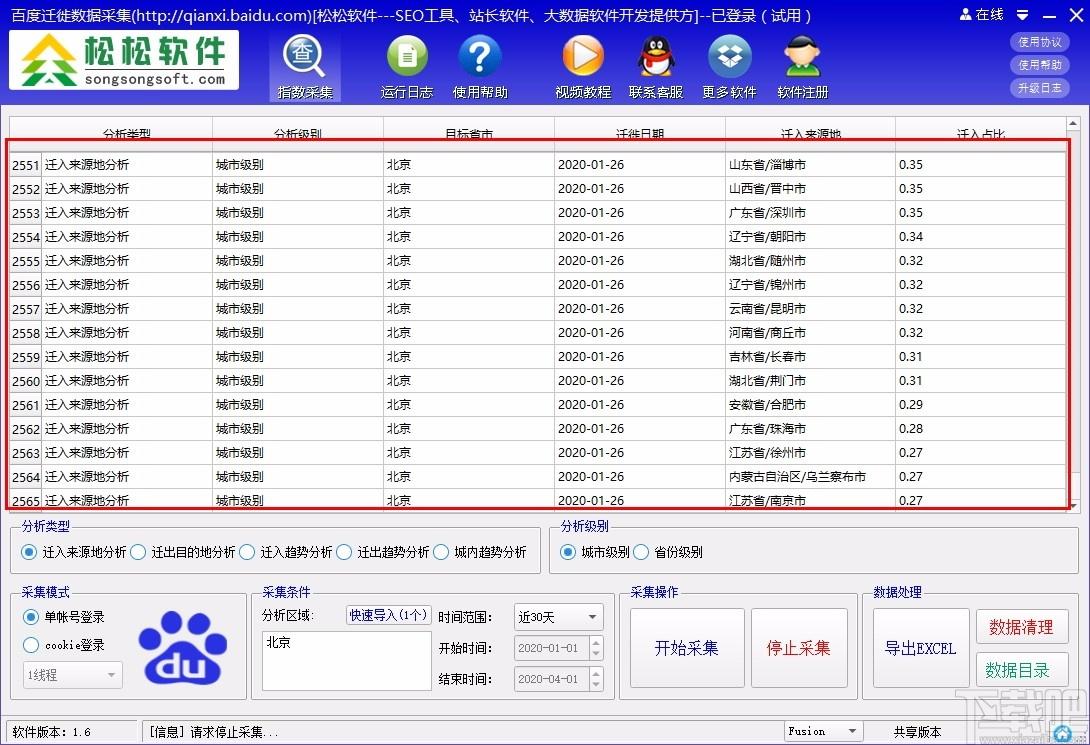Select row 2551 山东省/淄博市
Image resolution: width=1090 pixels, height=745 pixels.
point(538,165)
